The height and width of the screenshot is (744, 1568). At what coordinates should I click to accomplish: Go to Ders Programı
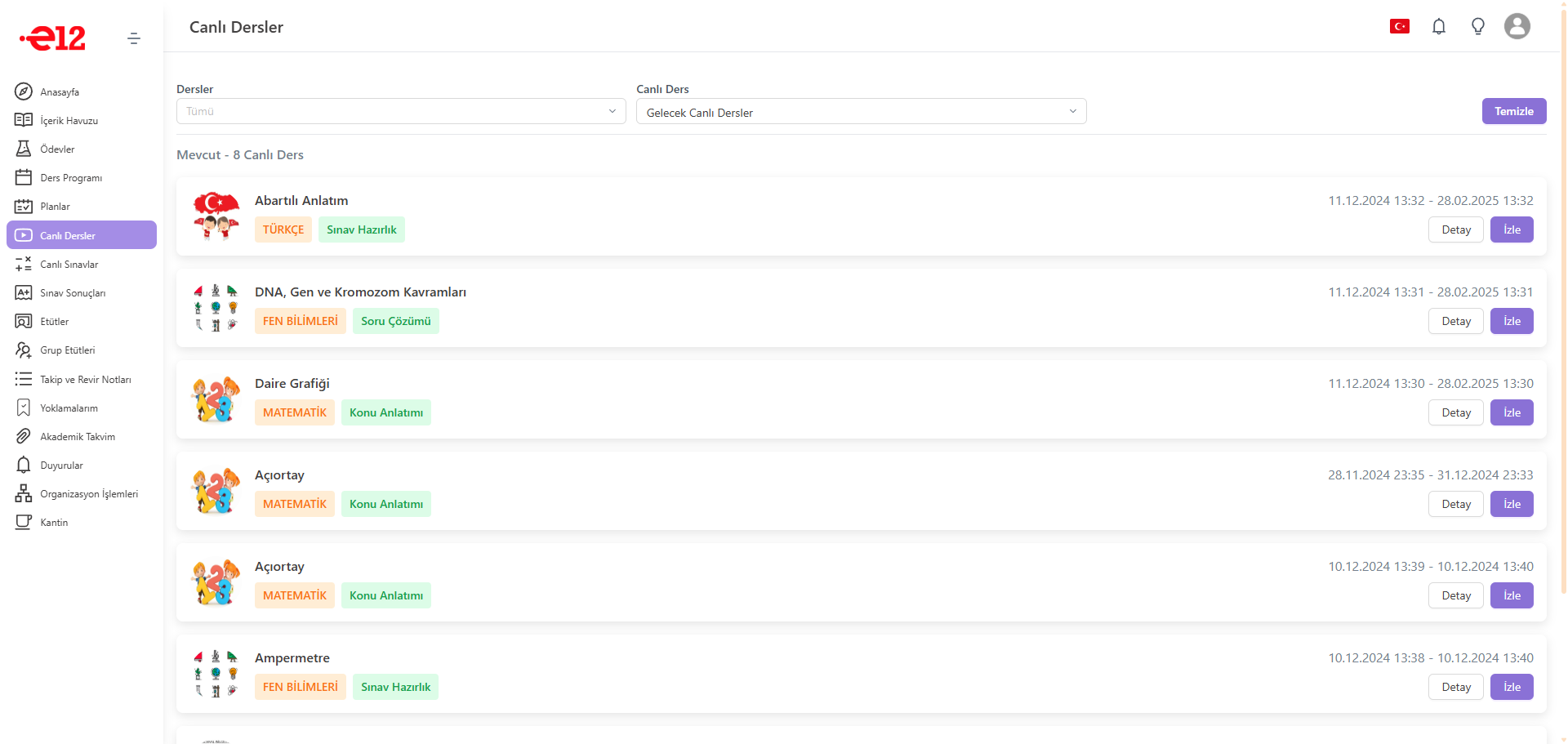pos(71,178)
